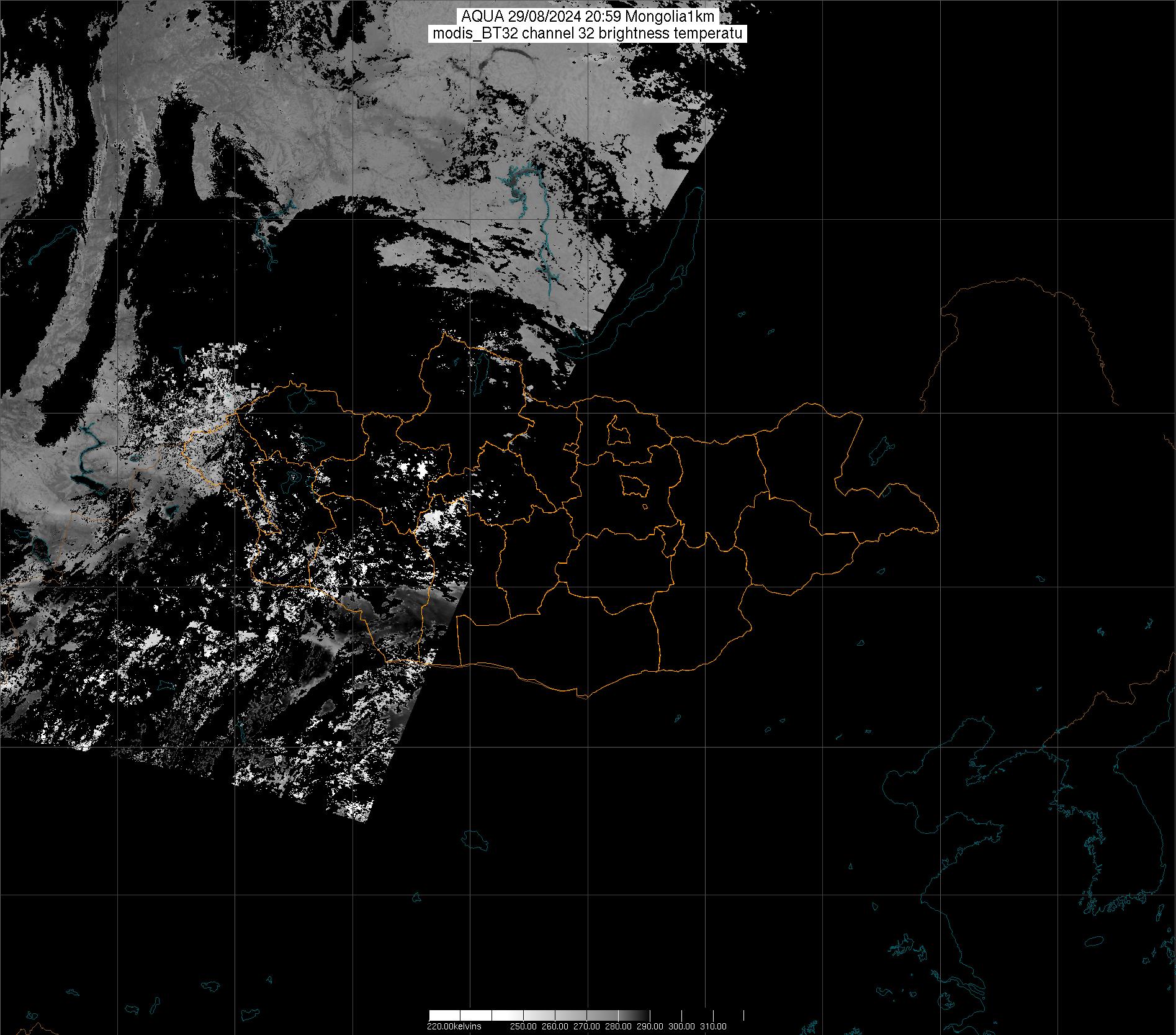Select the 290.00 label on the scale
Image resolution: width=1176 pixels, height=1035 pixels.
coord(650,1026)
